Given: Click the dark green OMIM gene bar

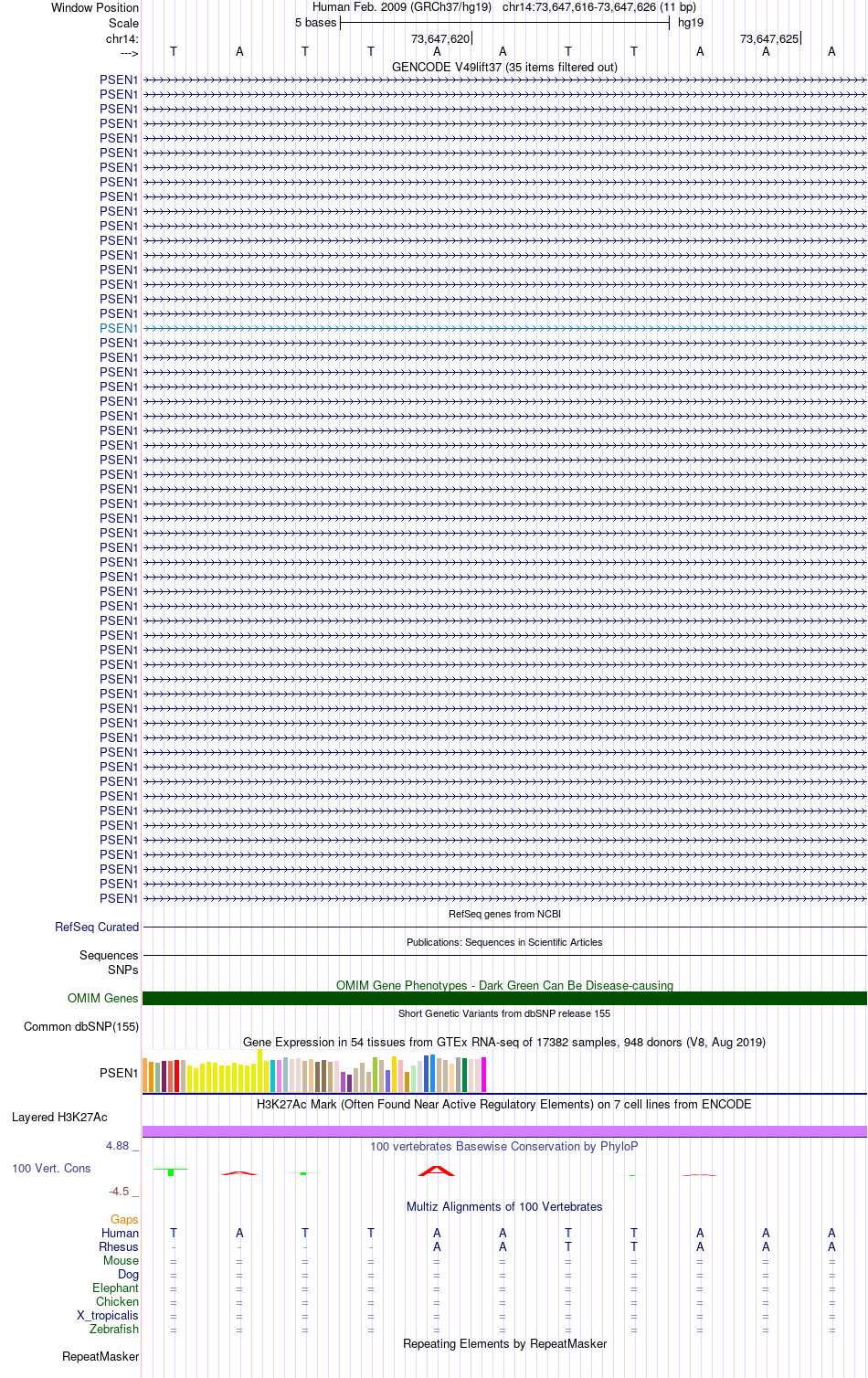Looking at the screenshot, I should pos(504,998).
